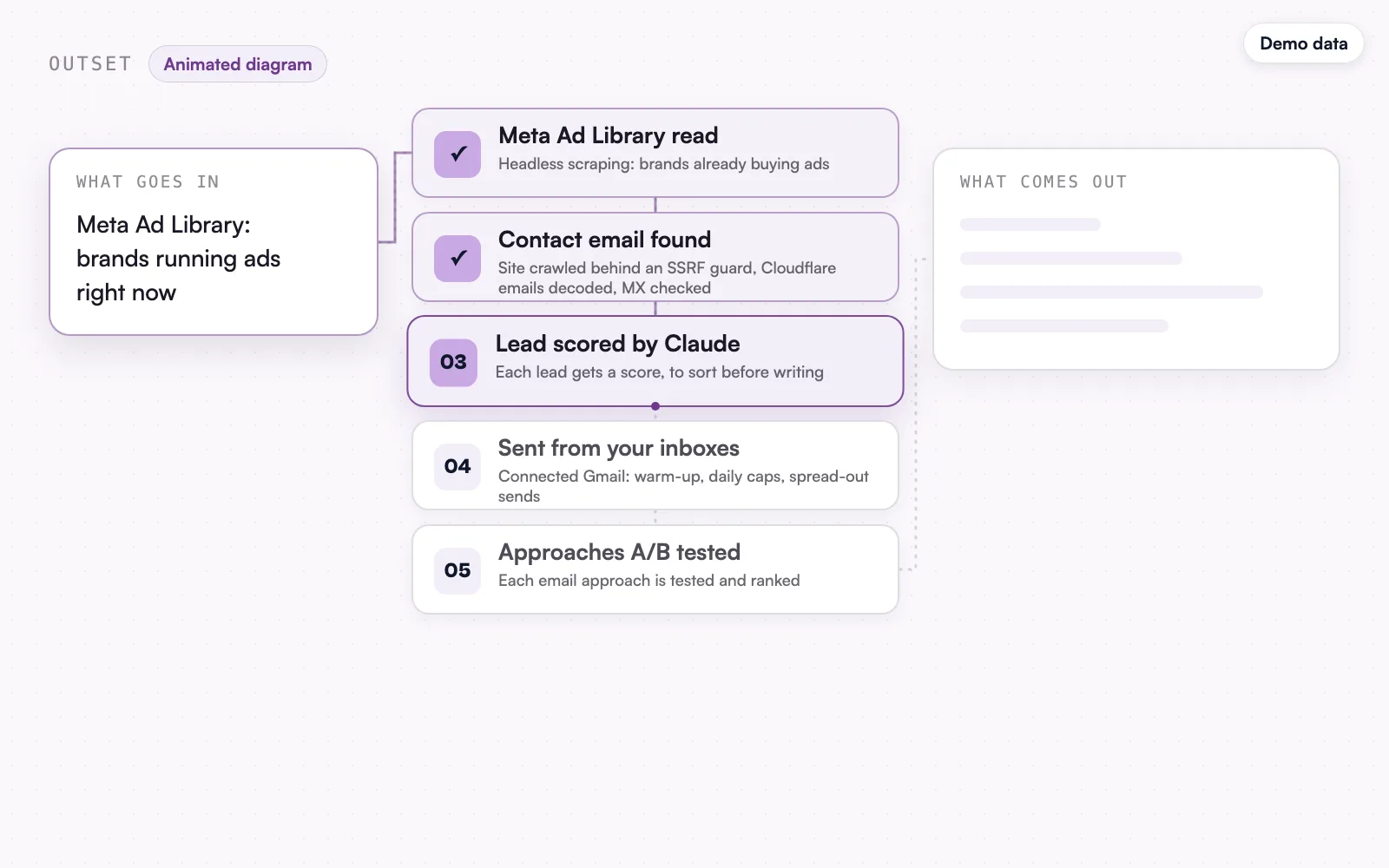Click the 04 step badge

pos(458,466)
